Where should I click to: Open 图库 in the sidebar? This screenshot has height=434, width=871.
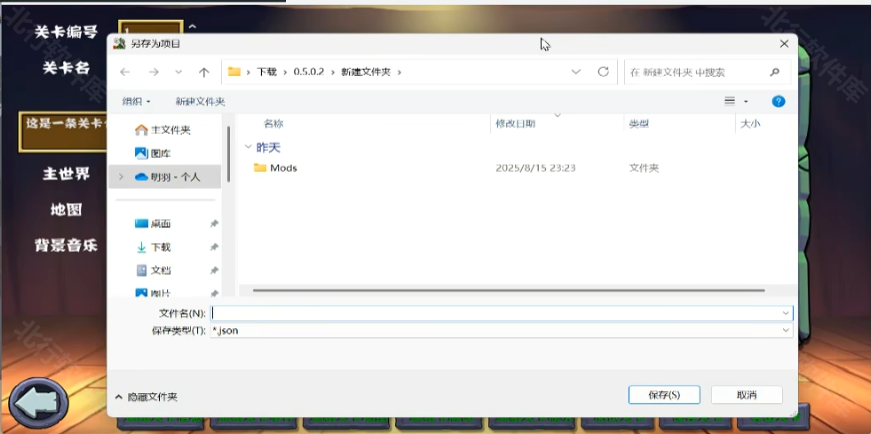tap(160, 153)
